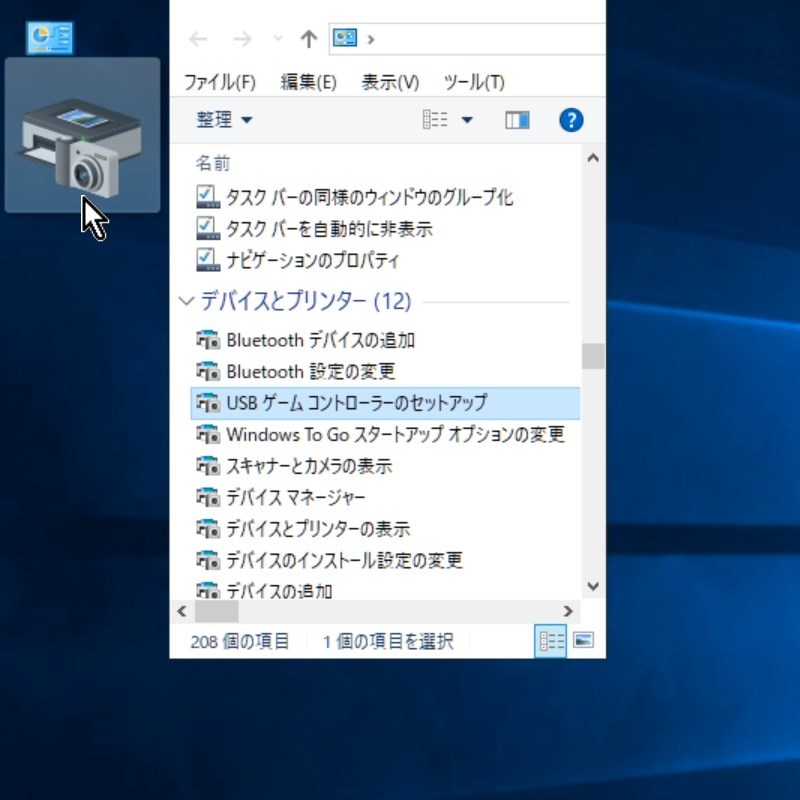Click the vertical scrollbar thumb
Viewport: 800px width, 800px height.
[x=593, y=356]
